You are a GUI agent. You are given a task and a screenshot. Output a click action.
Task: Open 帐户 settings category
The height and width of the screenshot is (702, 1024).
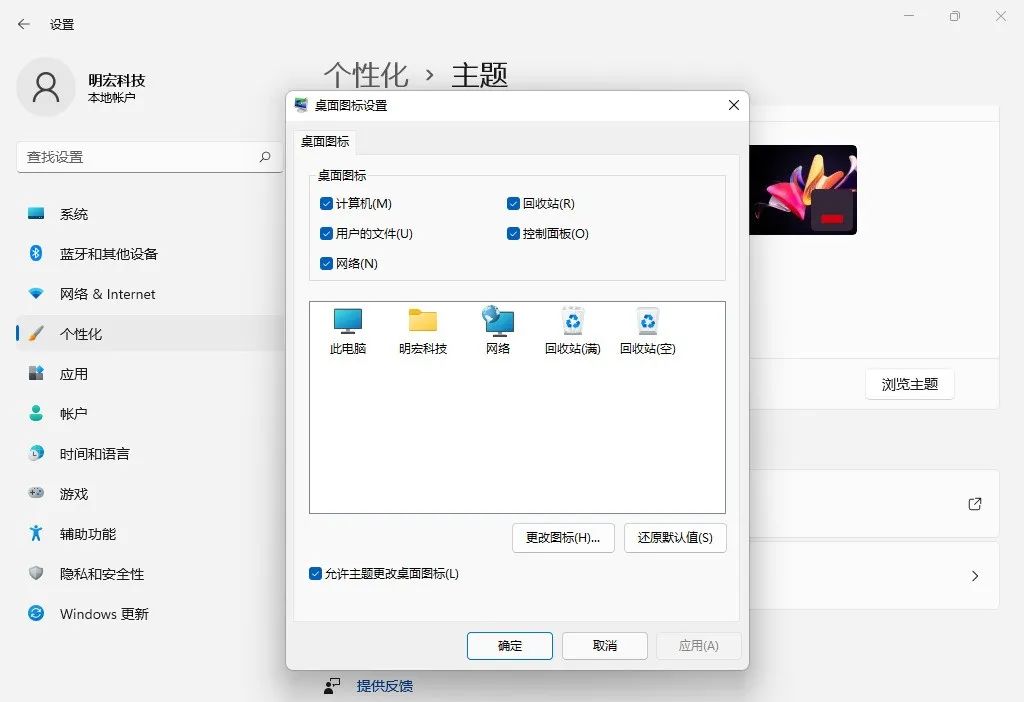149,413
